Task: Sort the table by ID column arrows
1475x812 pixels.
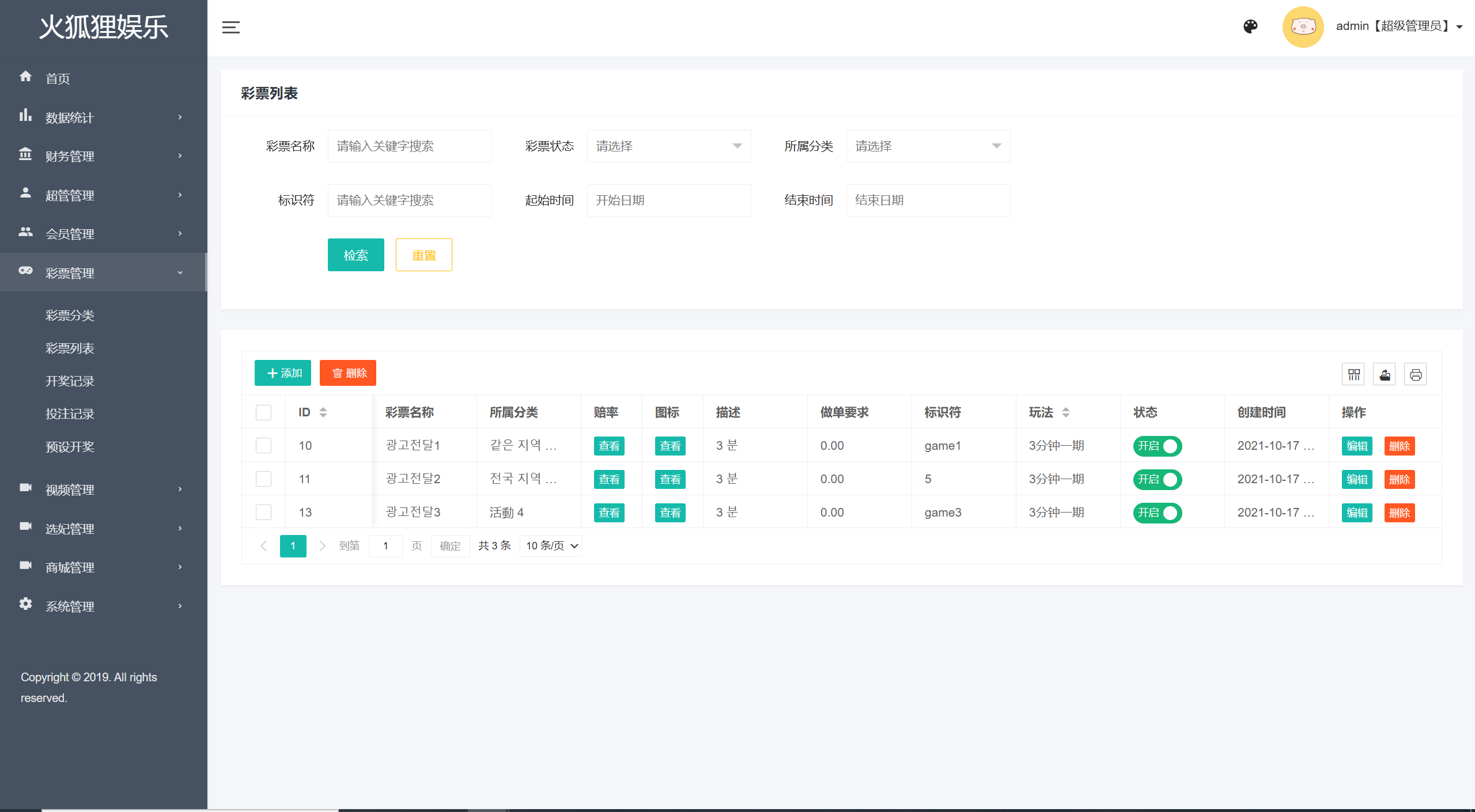Action: [x=323, y=412]
